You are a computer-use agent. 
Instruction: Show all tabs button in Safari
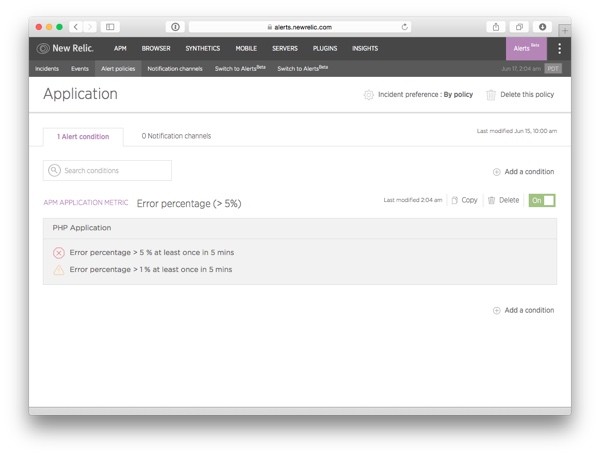click(519, 27)
